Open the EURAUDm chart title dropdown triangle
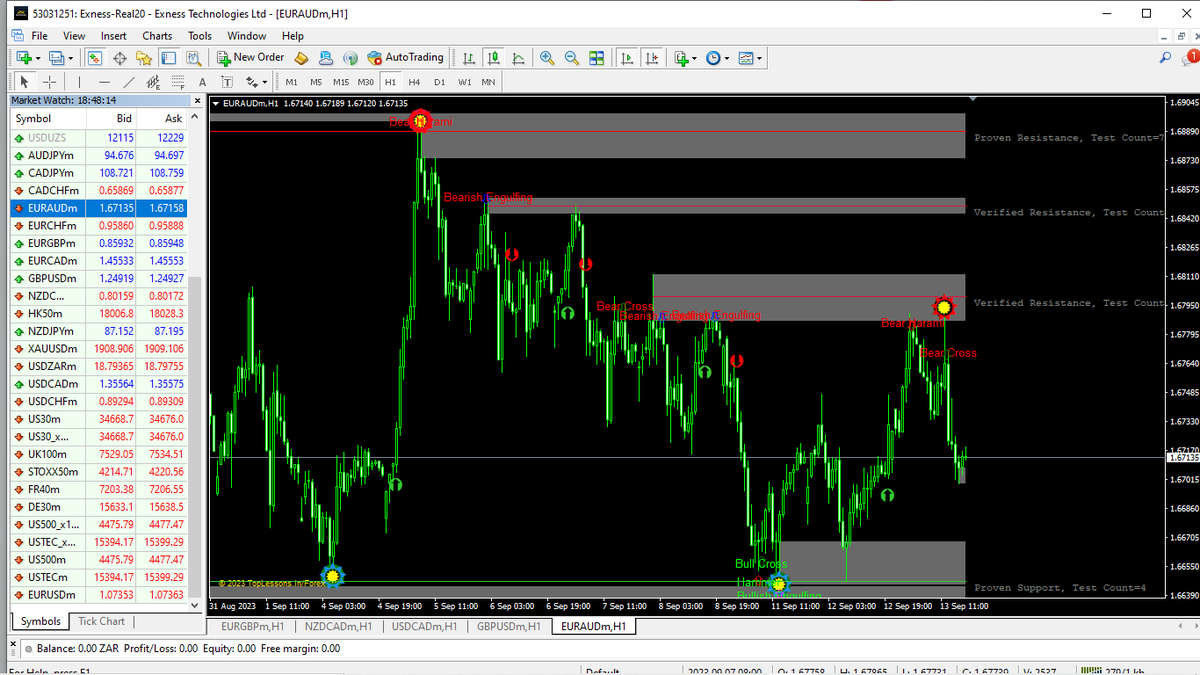1200x675 pixels. 216,103
